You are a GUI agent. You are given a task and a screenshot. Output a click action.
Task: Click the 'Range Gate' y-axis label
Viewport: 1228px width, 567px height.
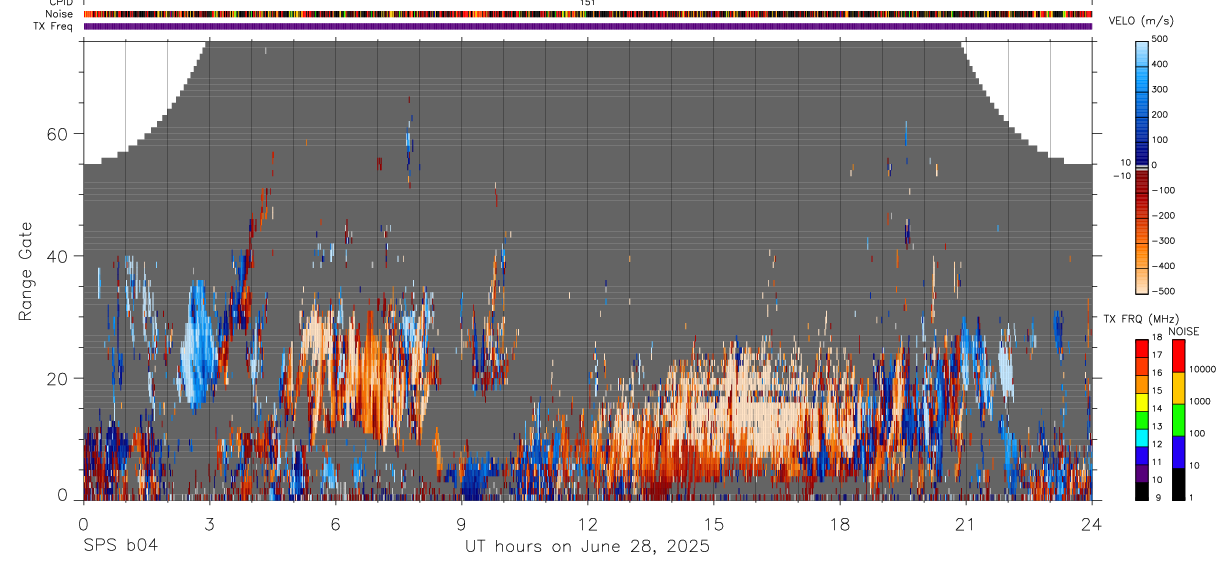pyautogui.click(x=27, y=272)
